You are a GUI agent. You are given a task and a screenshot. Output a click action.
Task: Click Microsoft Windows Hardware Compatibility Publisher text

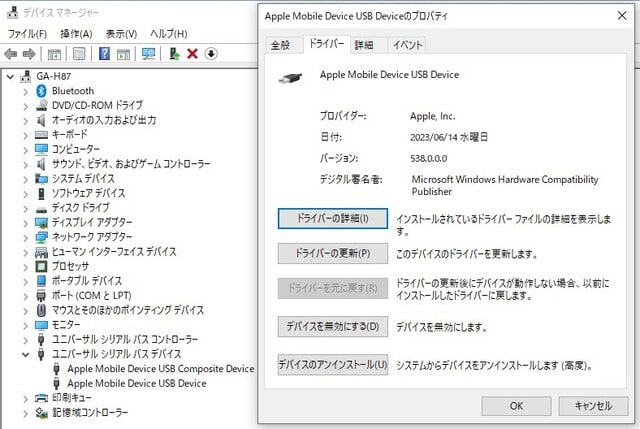pos(505,185)
